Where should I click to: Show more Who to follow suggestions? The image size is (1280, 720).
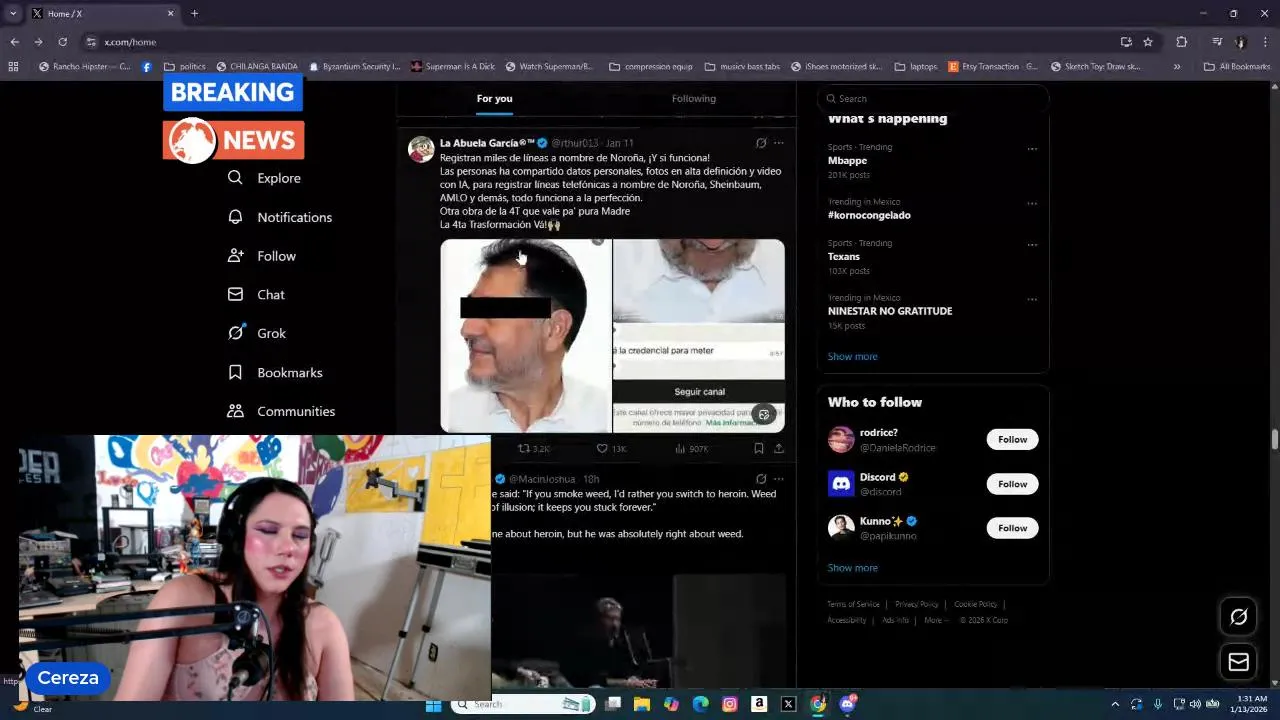(852, 567)
